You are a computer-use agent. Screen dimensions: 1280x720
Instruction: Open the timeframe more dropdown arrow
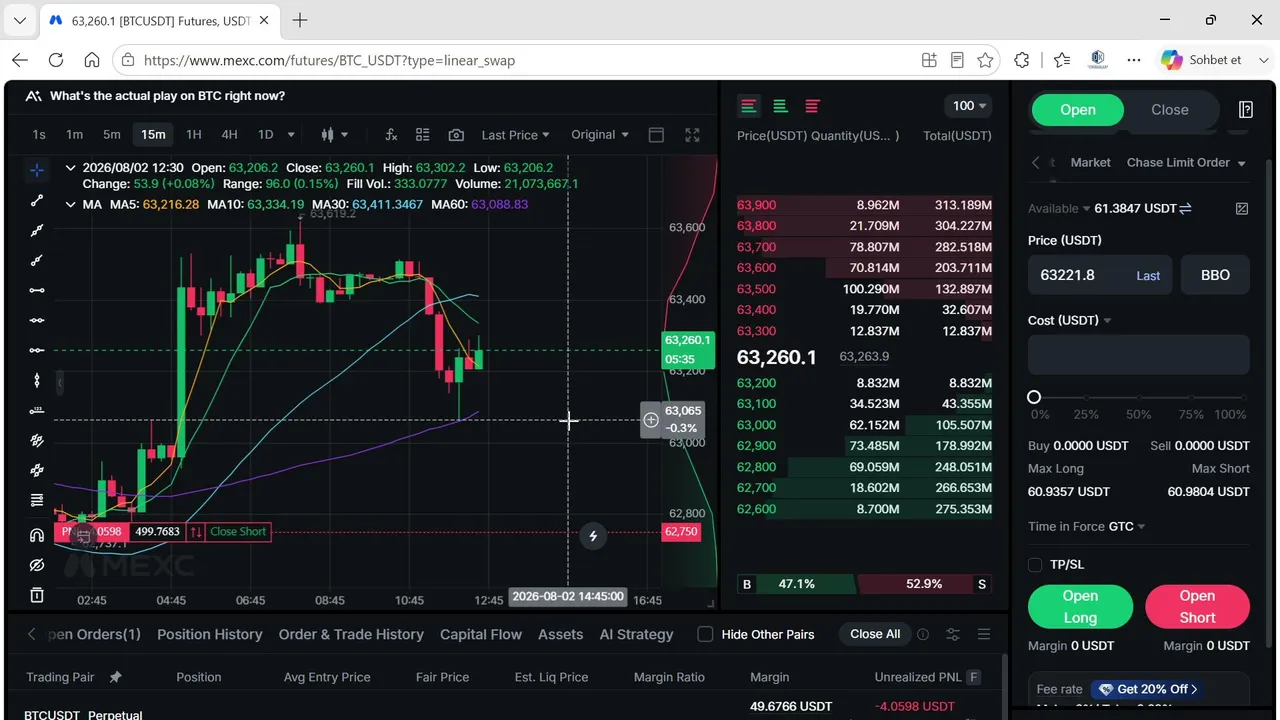[x=291, y=135]
